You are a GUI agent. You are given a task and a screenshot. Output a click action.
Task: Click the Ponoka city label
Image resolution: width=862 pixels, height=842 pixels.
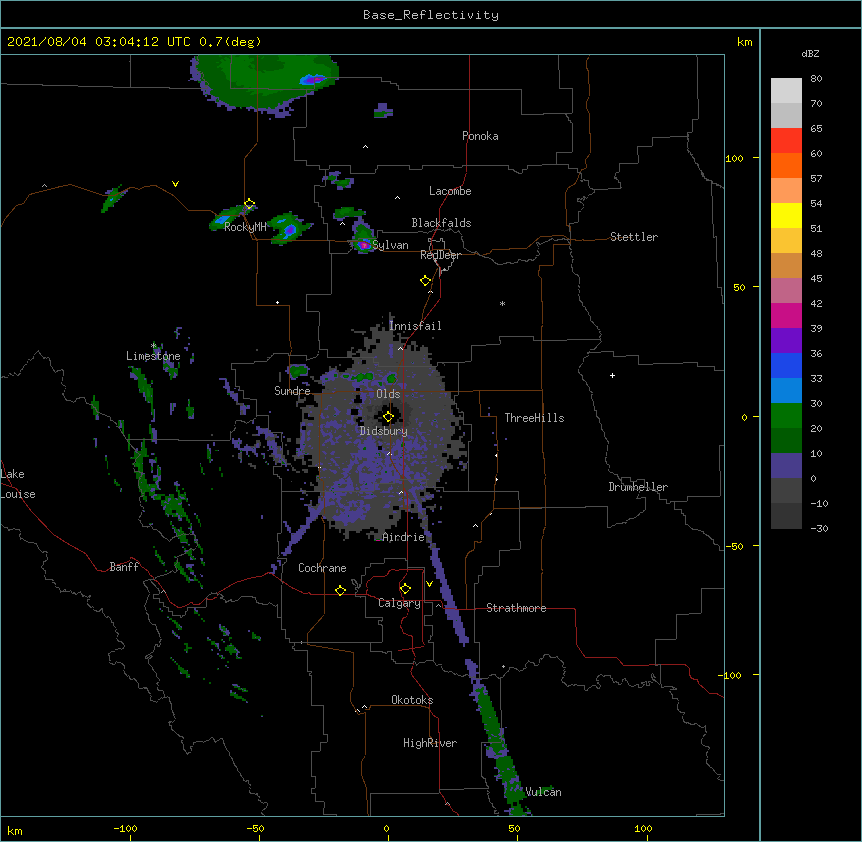point(480,136)
